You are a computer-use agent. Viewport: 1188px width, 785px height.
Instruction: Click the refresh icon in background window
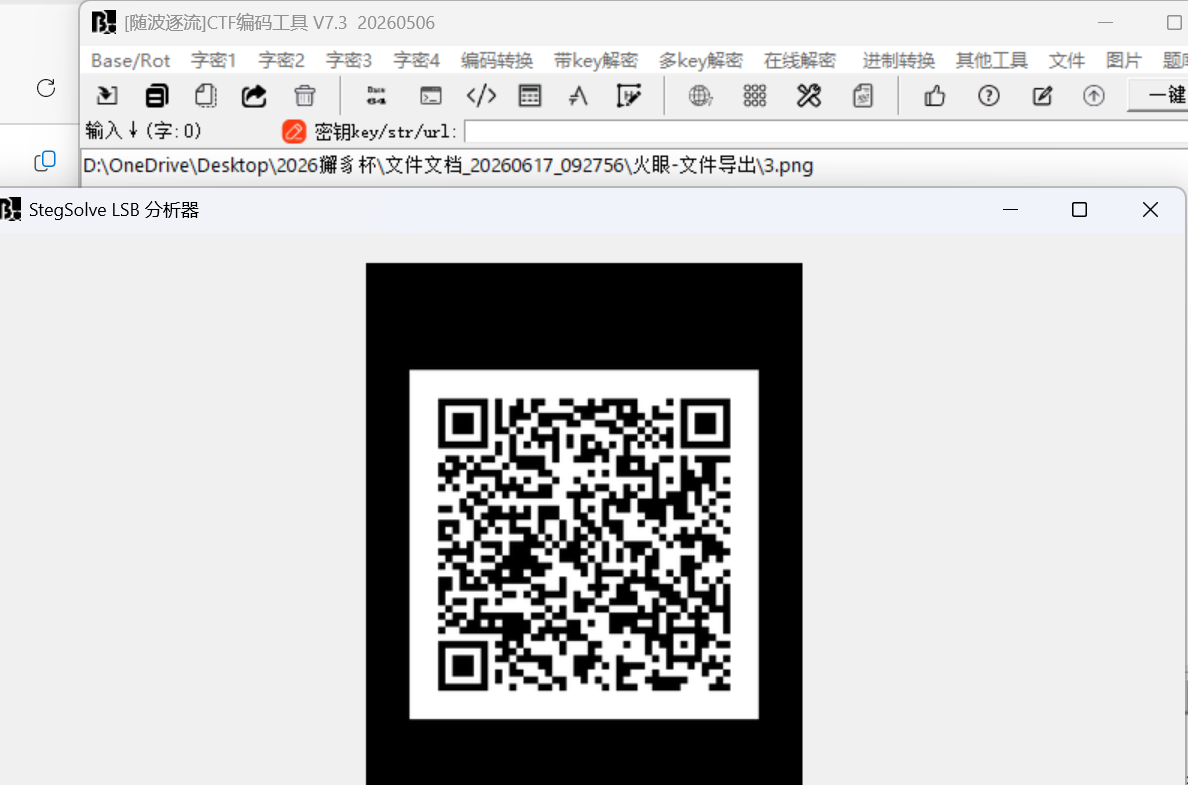coord(46,88)
